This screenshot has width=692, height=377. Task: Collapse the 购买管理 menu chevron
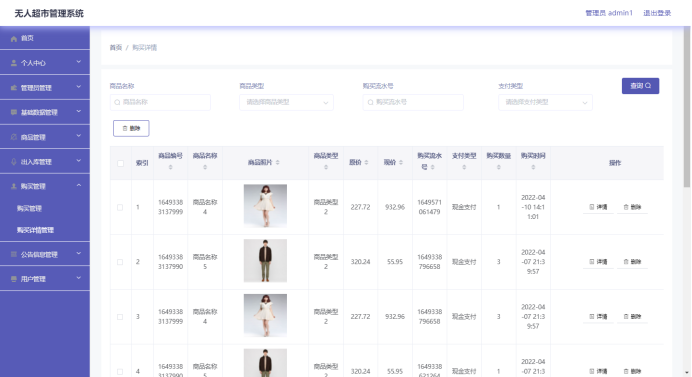79,185
